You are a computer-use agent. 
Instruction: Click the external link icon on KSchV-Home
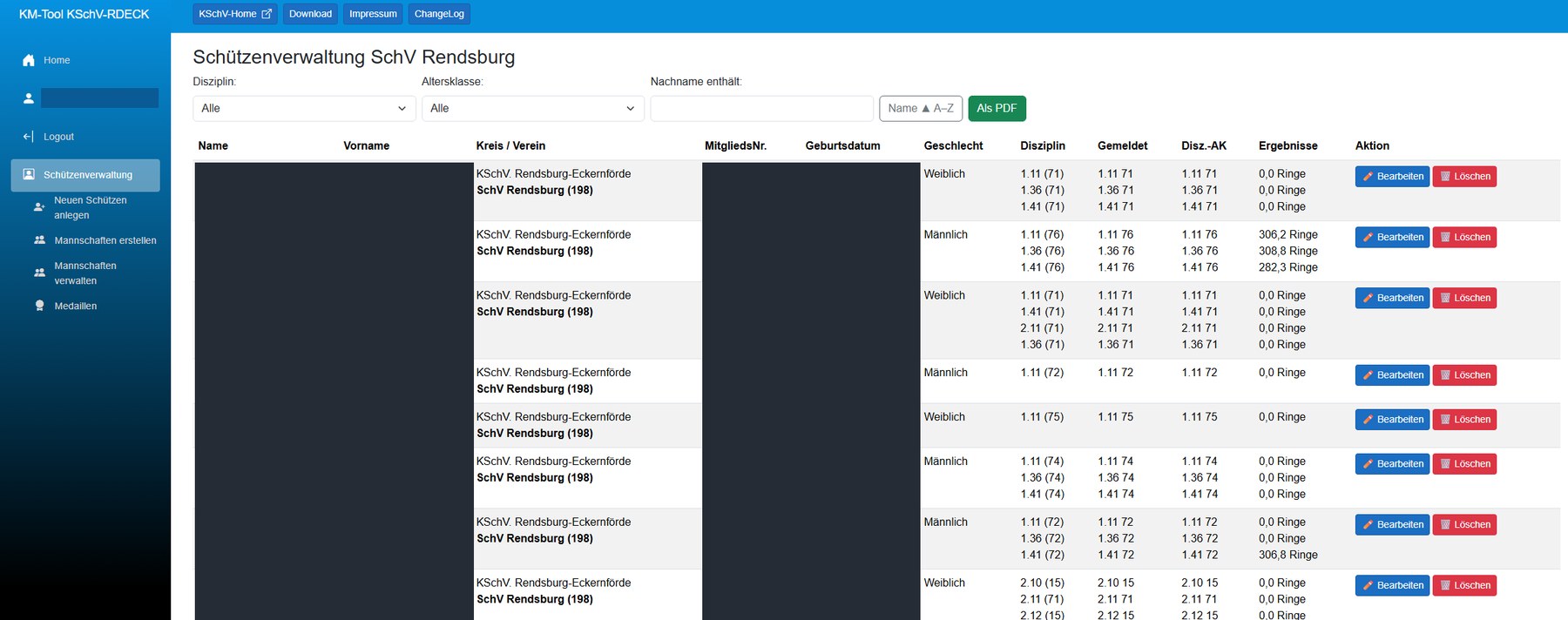pyautogui.click(x=267, y=14)
